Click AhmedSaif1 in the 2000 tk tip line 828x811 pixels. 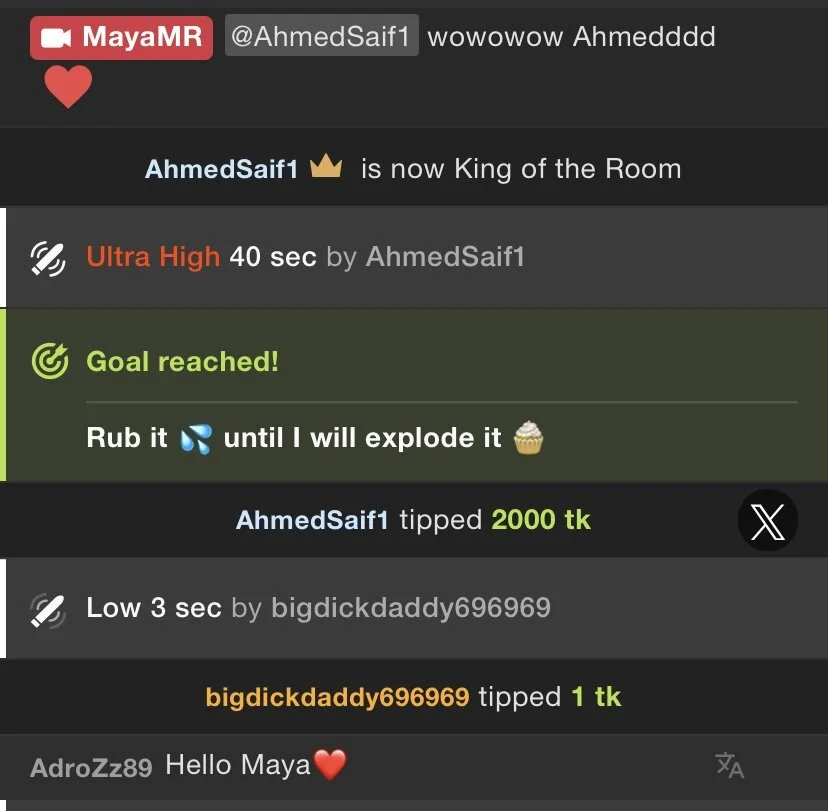312,520
